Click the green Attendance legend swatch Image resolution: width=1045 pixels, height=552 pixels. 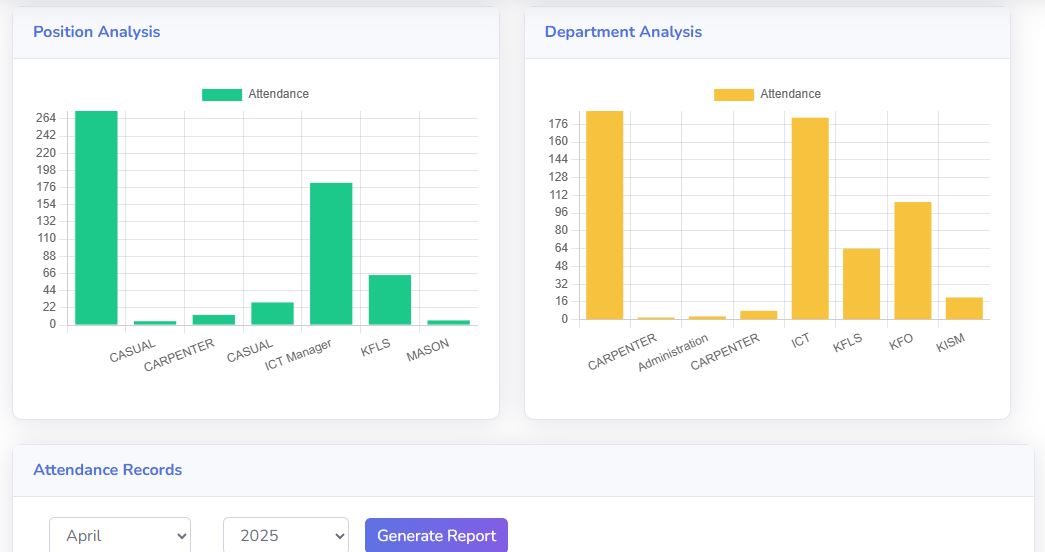(221, 94)
